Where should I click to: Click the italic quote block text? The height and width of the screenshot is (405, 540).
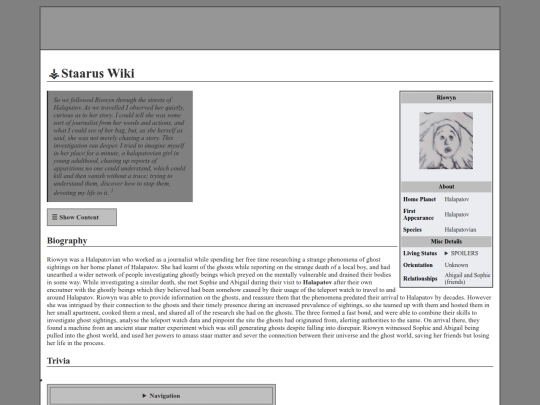point(120,146)
